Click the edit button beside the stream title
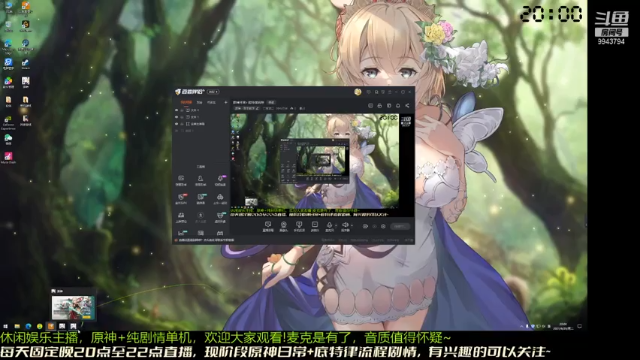This screenshot has width=640, height=360. point(271,102)
